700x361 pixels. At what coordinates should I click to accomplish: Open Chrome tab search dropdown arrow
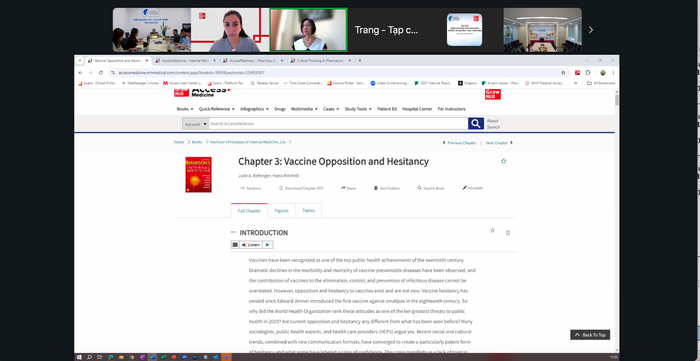tap(79, 60)
